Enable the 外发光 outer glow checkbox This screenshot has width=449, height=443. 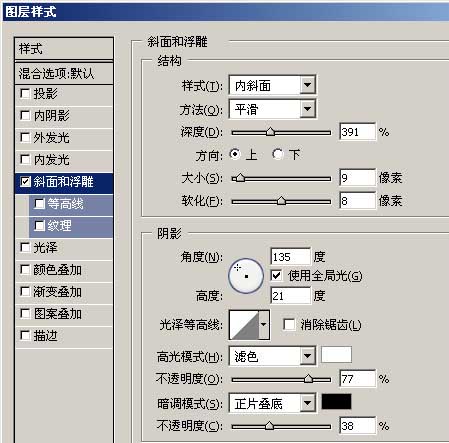click(x=25, y=138)
